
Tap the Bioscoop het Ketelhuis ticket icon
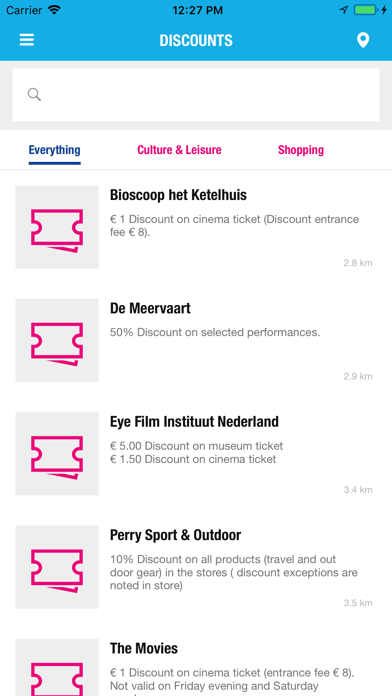click(x=57, y=227)
